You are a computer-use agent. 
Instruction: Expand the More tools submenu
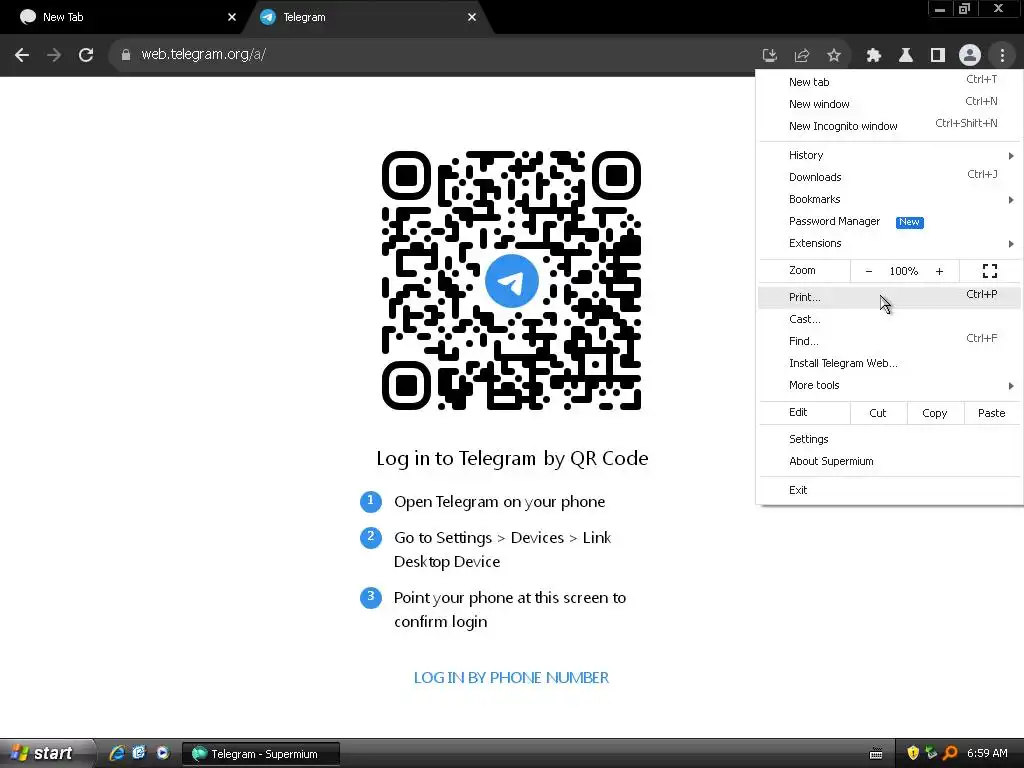point(889,385)
